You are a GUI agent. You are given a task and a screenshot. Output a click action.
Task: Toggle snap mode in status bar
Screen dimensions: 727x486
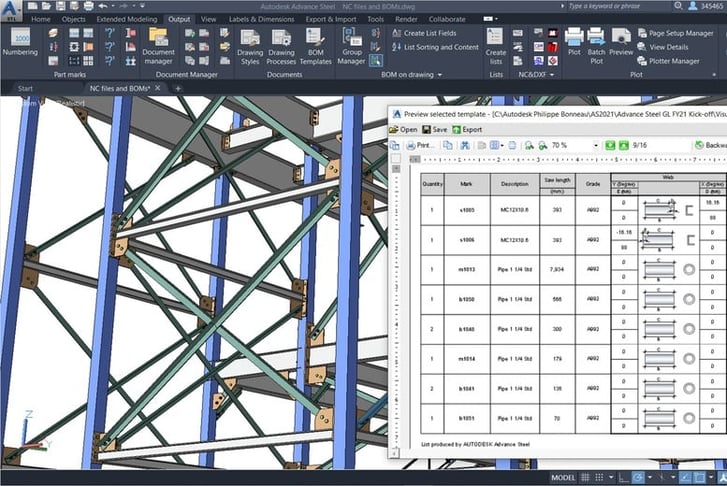click(x=599, y=477)
